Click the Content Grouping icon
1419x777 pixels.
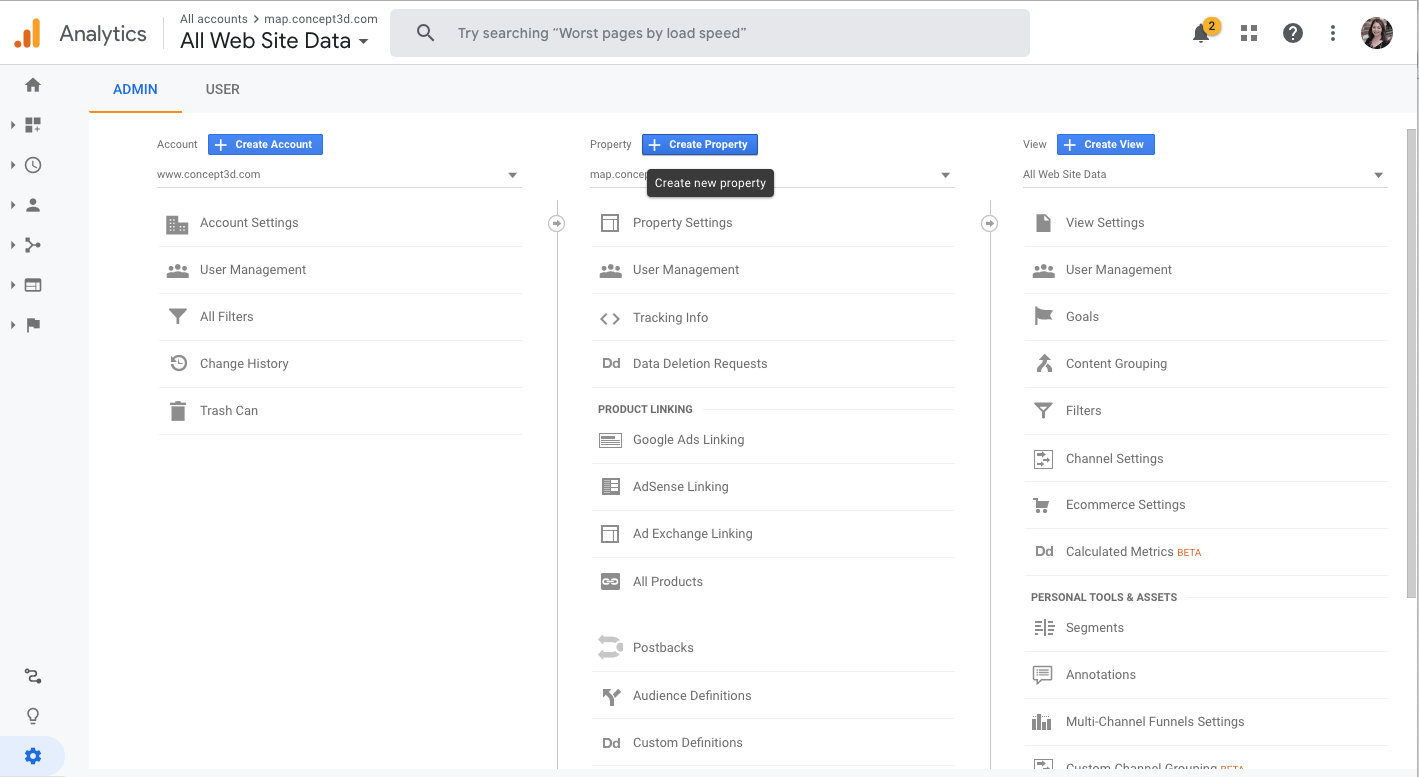click(x=1044, y=364)
